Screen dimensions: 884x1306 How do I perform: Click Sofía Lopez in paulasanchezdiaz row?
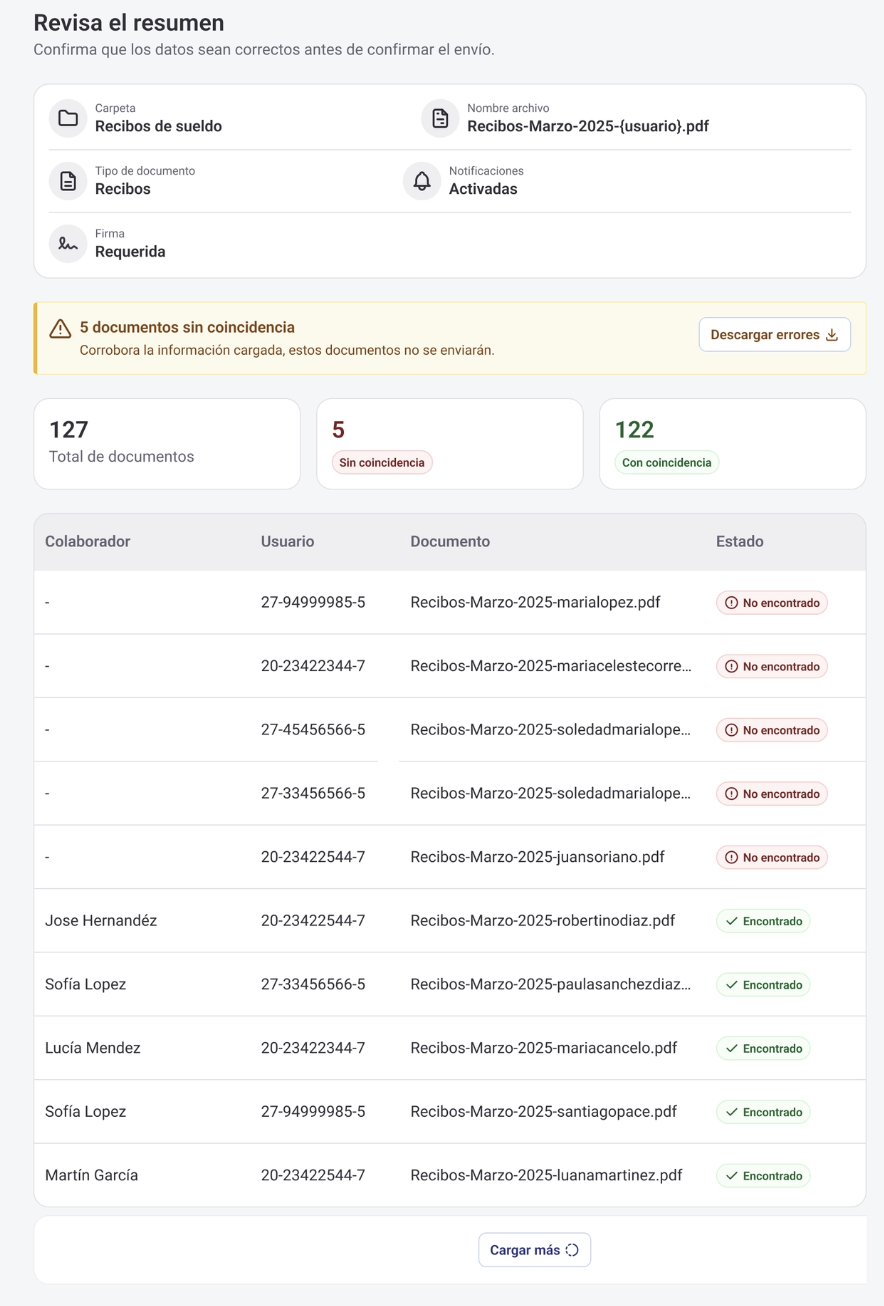coord(86,984)
